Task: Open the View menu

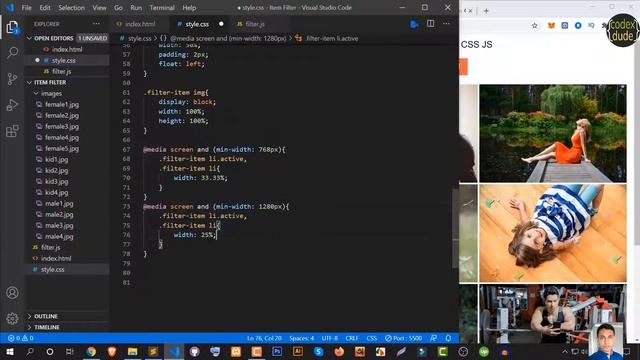Action: pyautogui.click(x=99, y=7)
